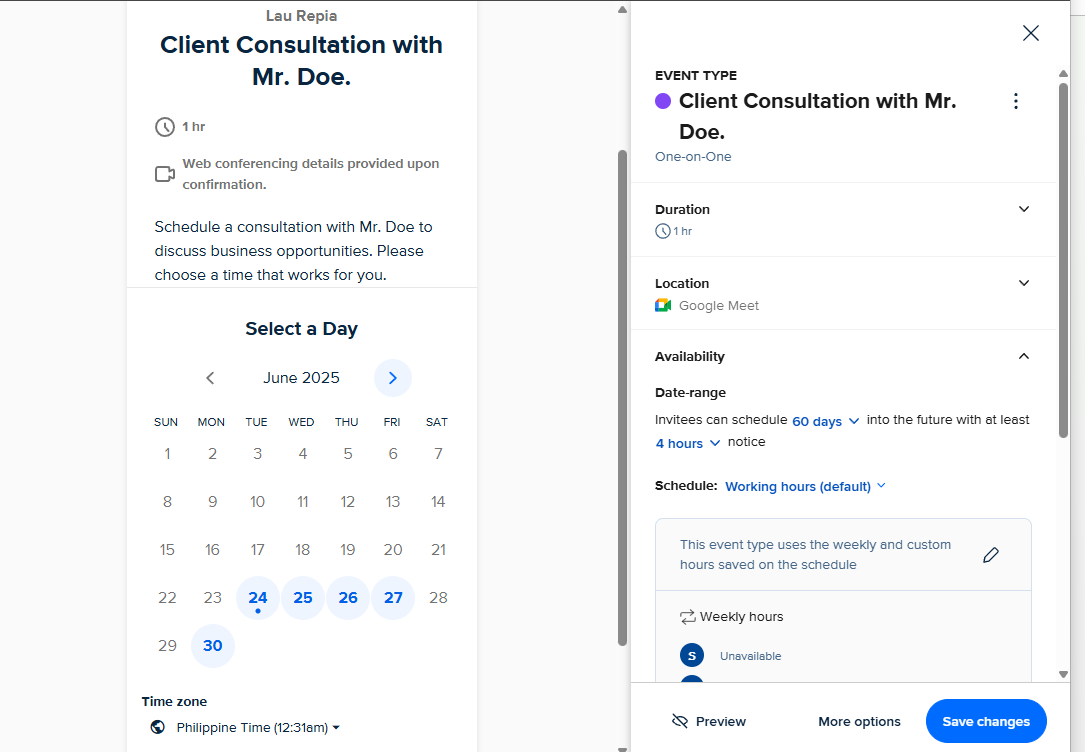Change the Philippine Time zone dropdown
Screen dimensions: 1085x752
pyautogui.click(x=258, y=727)
